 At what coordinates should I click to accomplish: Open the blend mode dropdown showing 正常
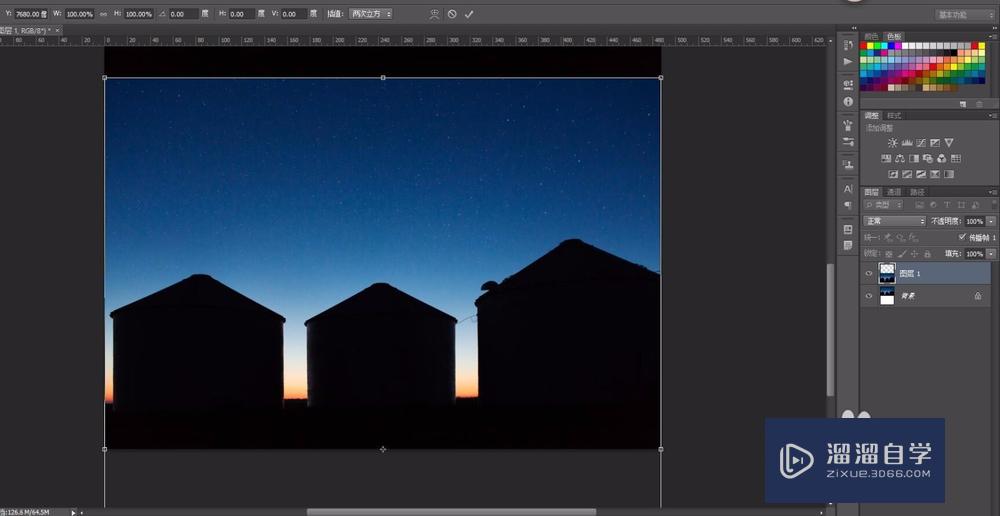(x=894, y=221)
